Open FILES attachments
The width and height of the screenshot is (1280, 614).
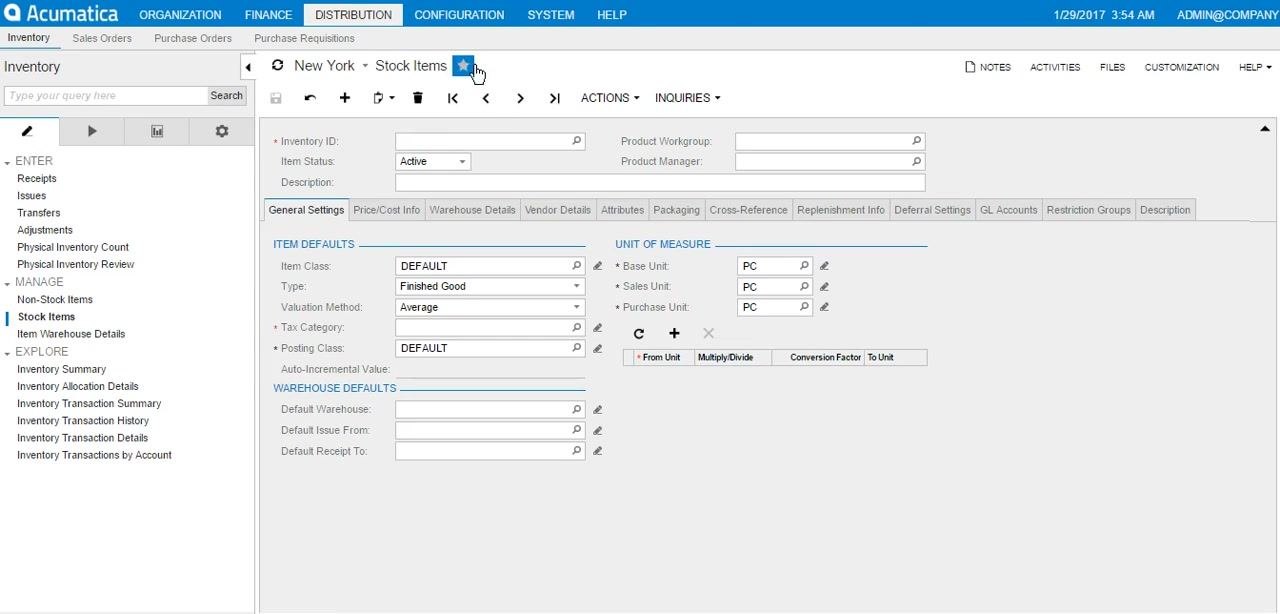point(1112,67)
